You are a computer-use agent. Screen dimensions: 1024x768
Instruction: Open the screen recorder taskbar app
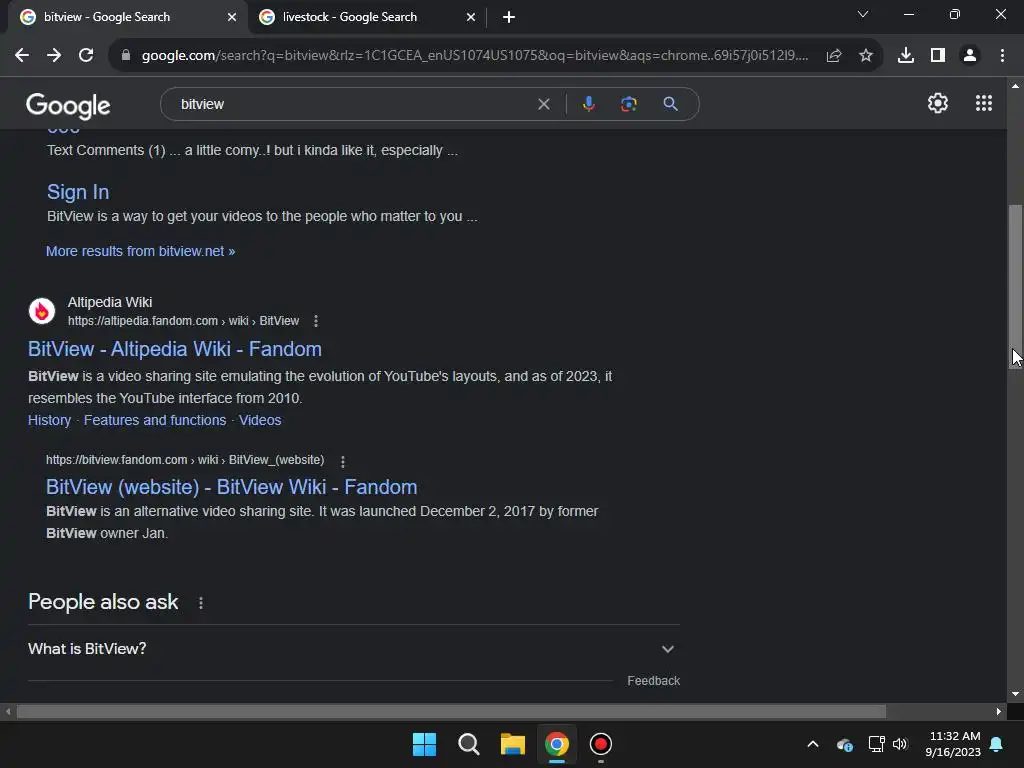601,744
